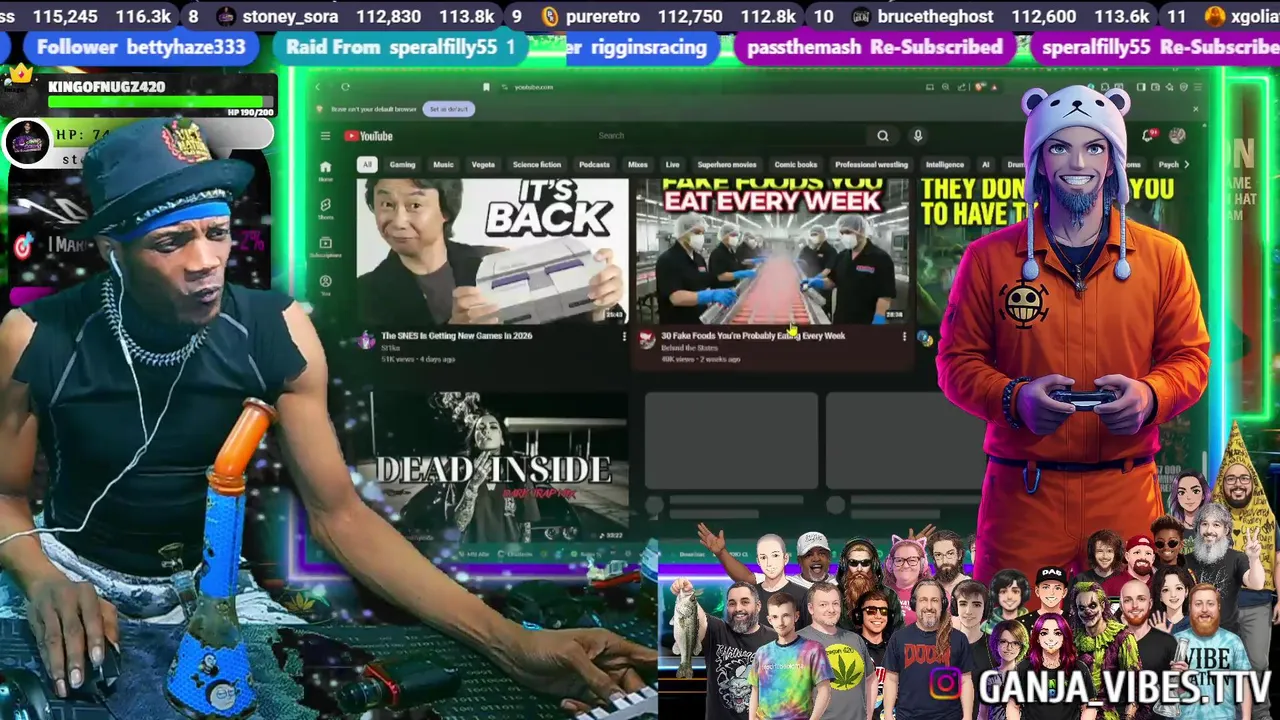The width and height of the screenshot is (1280, 720).
Task: Click the Set as default button
Action: point(448,108)
